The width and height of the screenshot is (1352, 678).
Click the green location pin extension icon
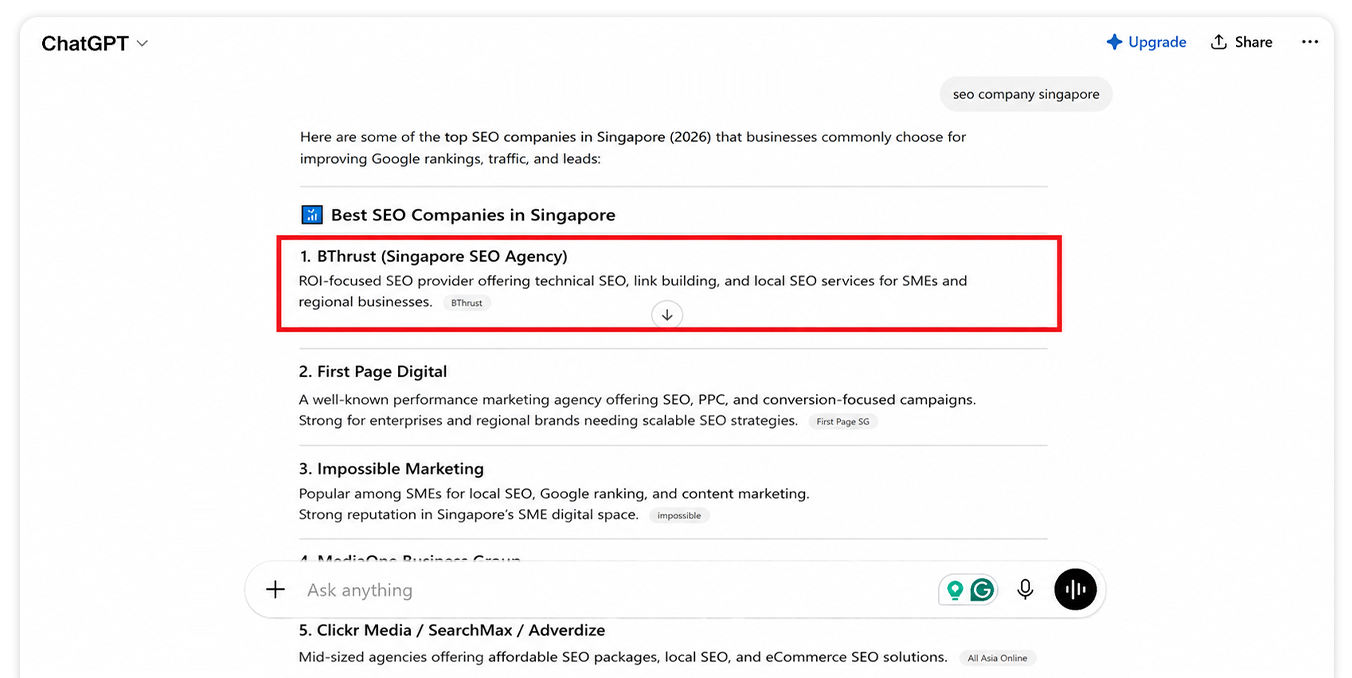pos(955,590)
